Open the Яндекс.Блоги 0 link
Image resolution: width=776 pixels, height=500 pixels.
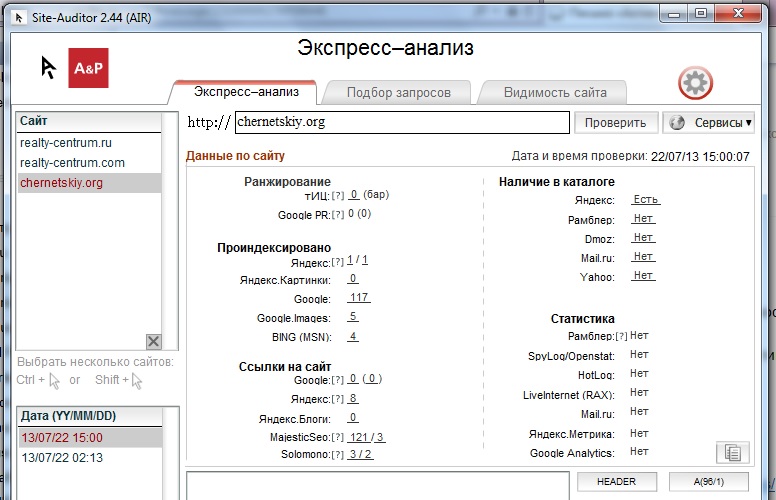click(352, 417)
